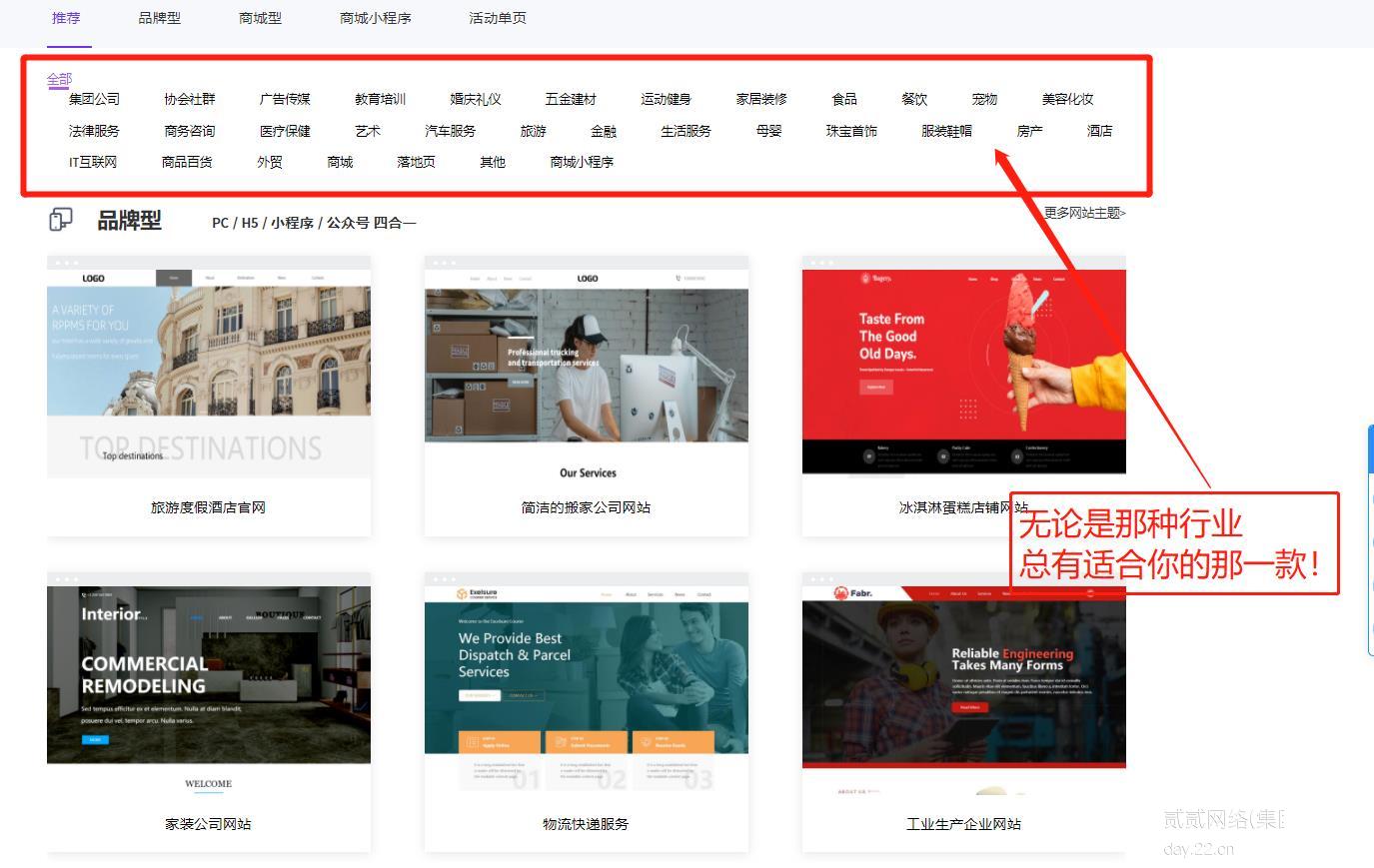The width and height of the screenshot is (1374, 868).
Task: Open the 商城小程序 tab
Action: tap(375, 18)
